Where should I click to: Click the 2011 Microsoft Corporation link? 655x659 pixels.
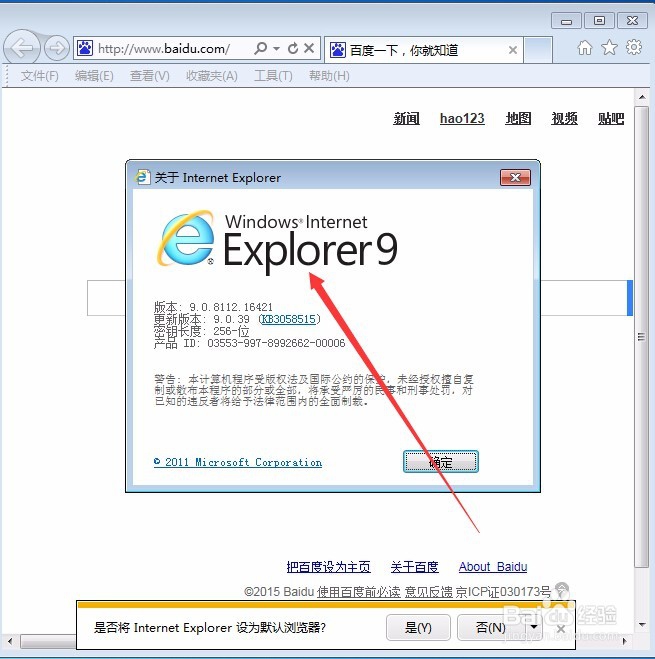click(238, 462)
